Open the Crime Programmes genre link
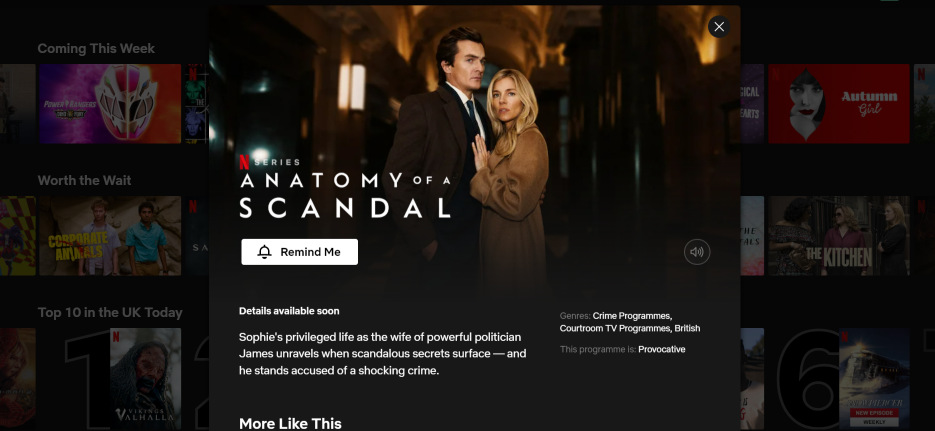 click(632, 316)
